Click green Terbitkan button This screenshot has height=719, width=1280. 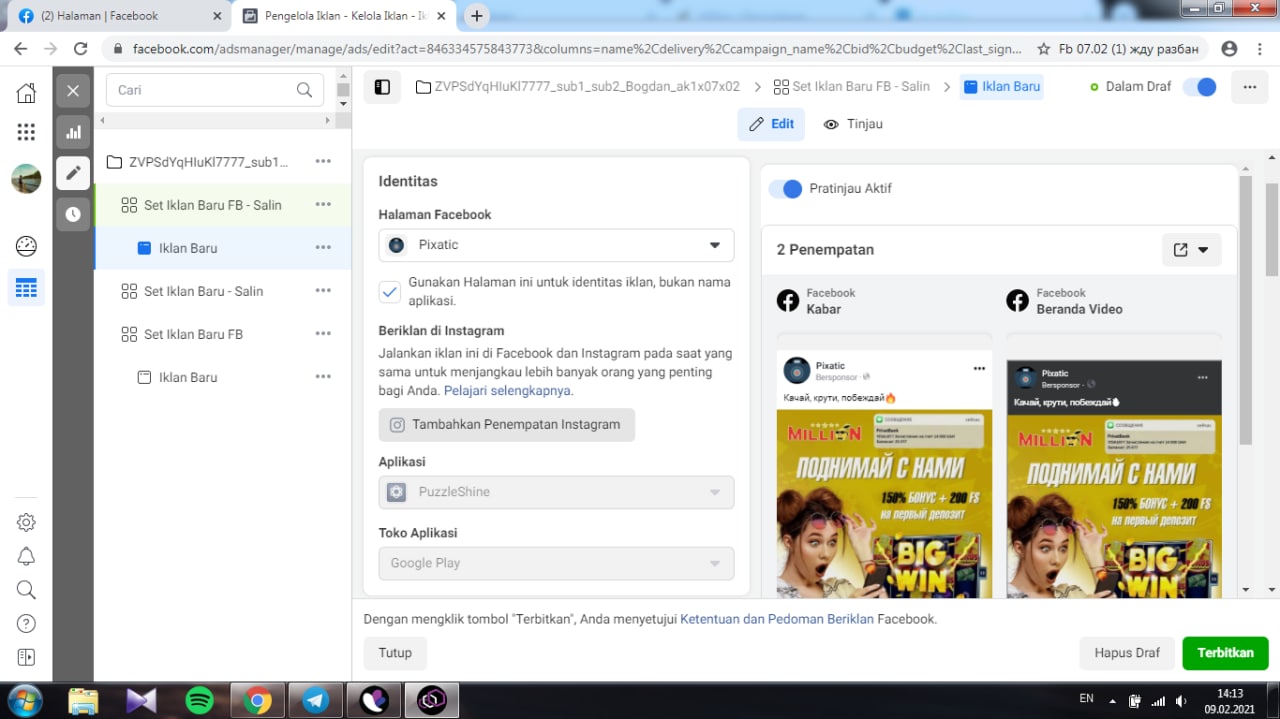1225,653
